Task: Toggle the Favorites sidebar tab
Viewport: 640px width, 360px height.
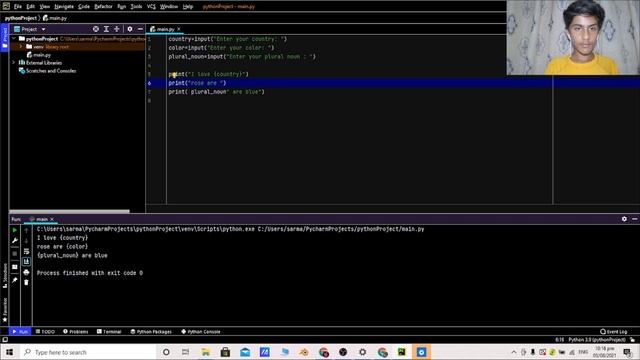Action: (x=5, y=309)
